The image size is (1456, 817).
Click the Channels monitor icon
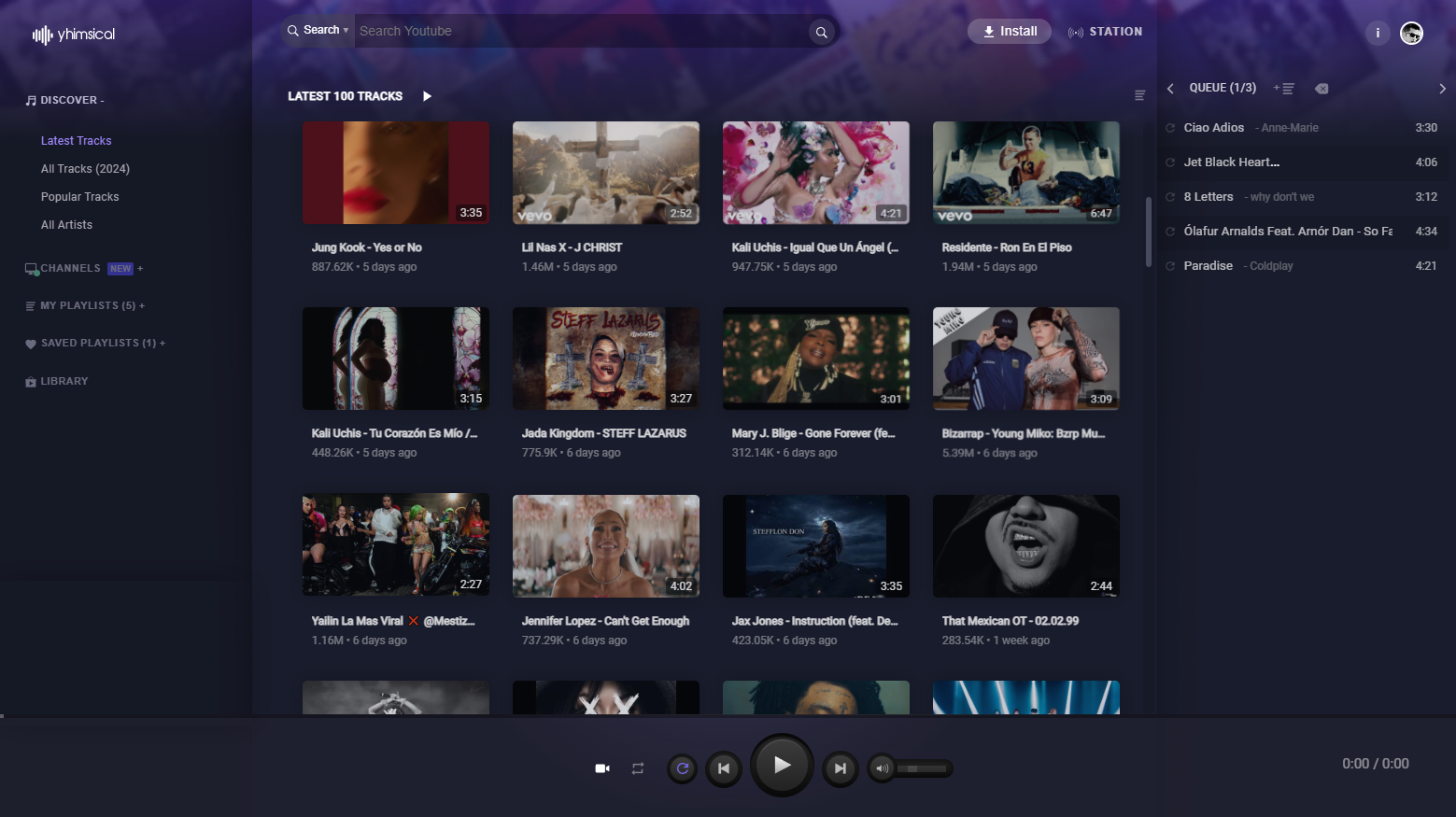tap(32, 269)
